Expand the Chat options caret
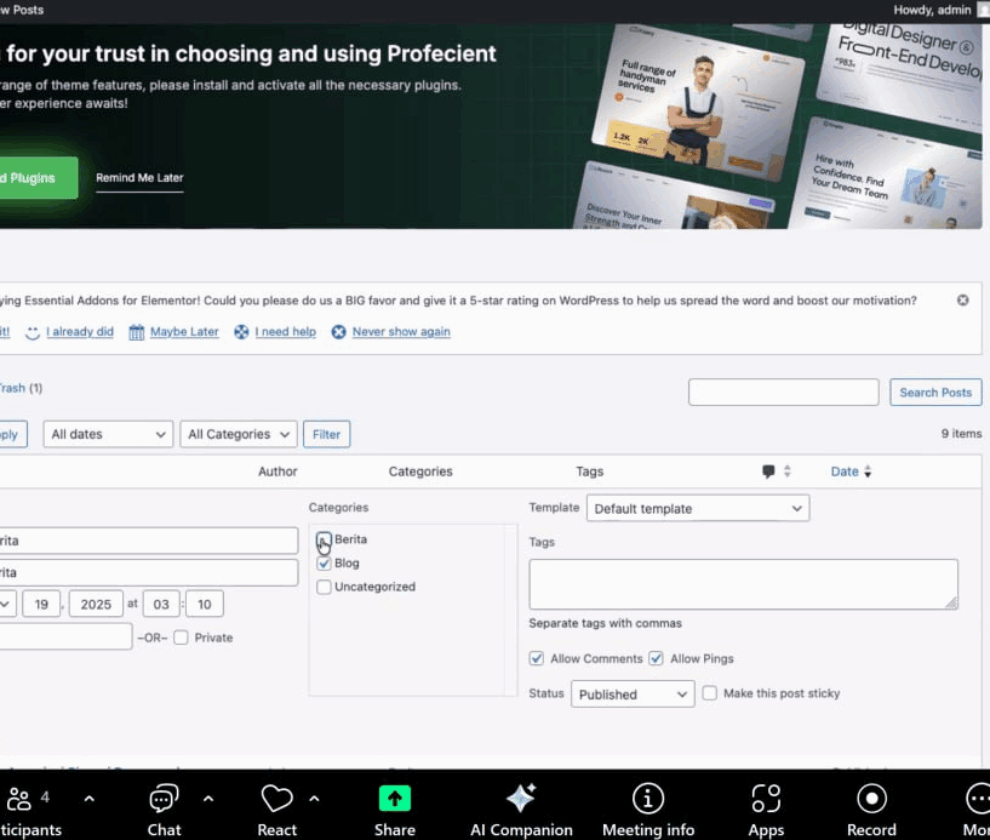990x840 pixels. (208, 798)
